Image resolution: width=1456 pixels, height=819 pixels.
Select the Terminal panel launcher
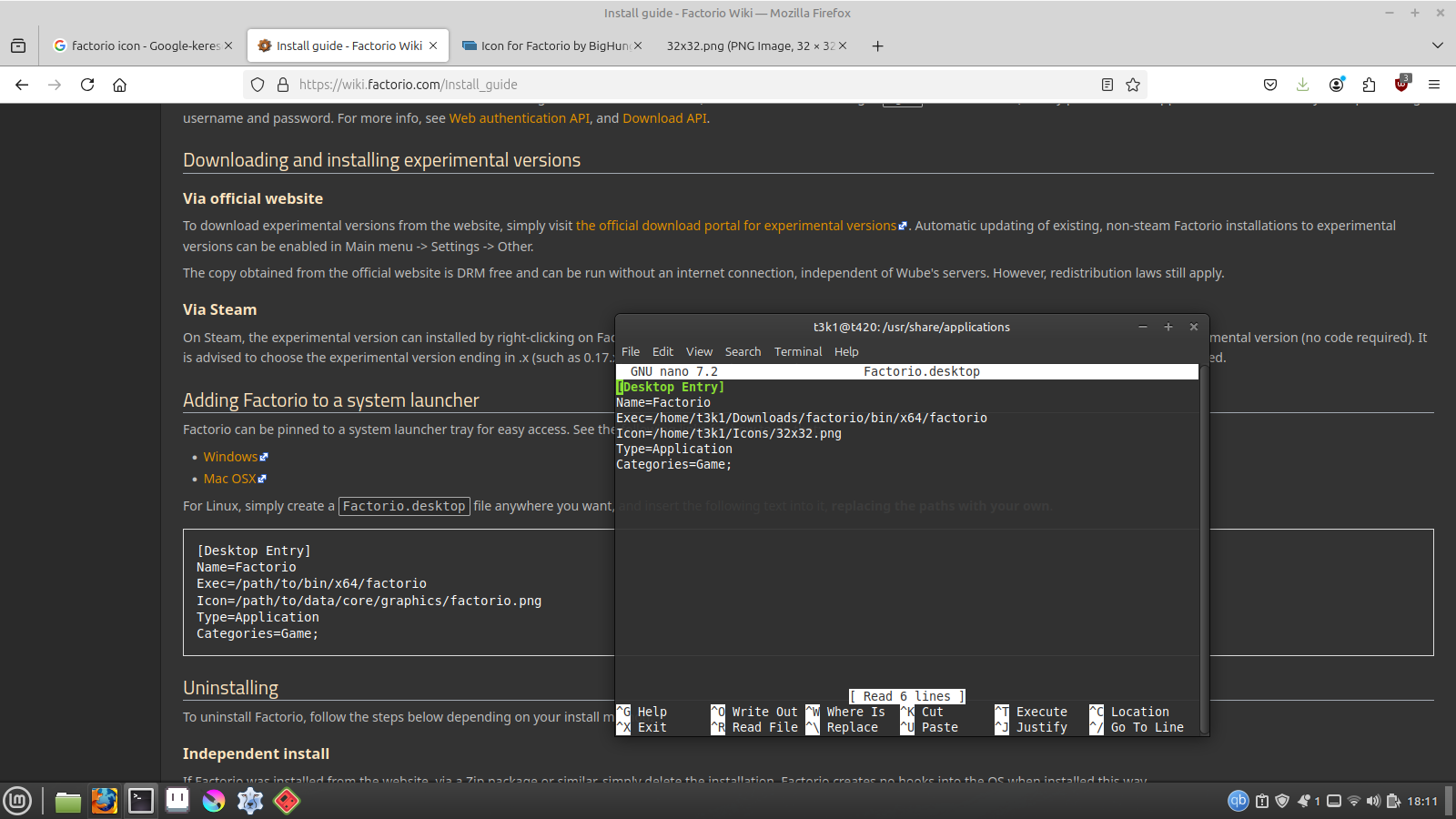[140, 801]
